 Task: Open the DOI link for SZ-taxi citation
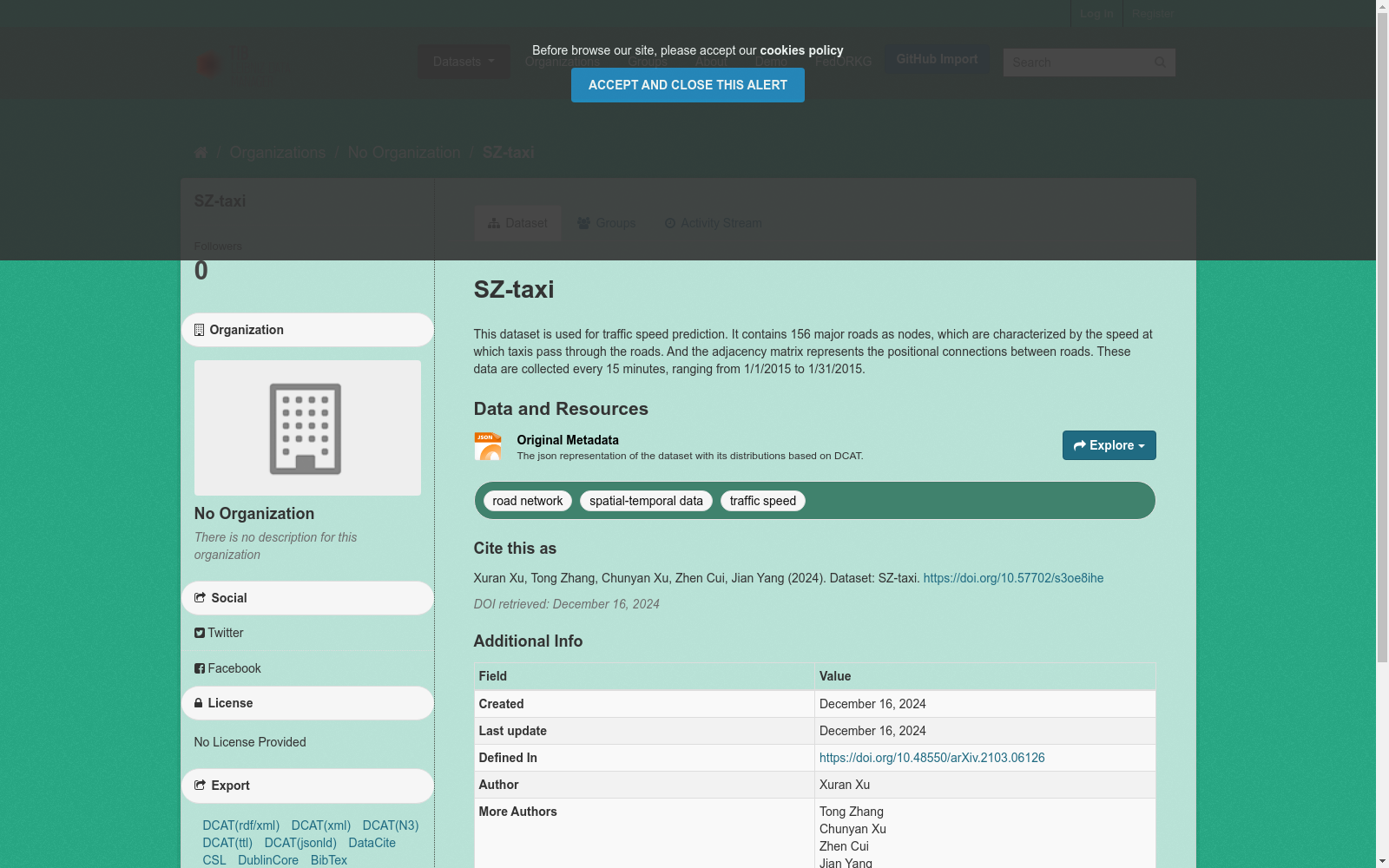point(1013,578)
